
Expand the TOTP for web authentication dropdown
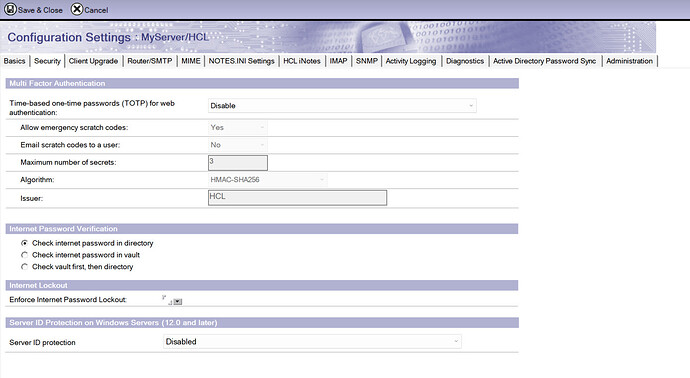pos(342,106)
